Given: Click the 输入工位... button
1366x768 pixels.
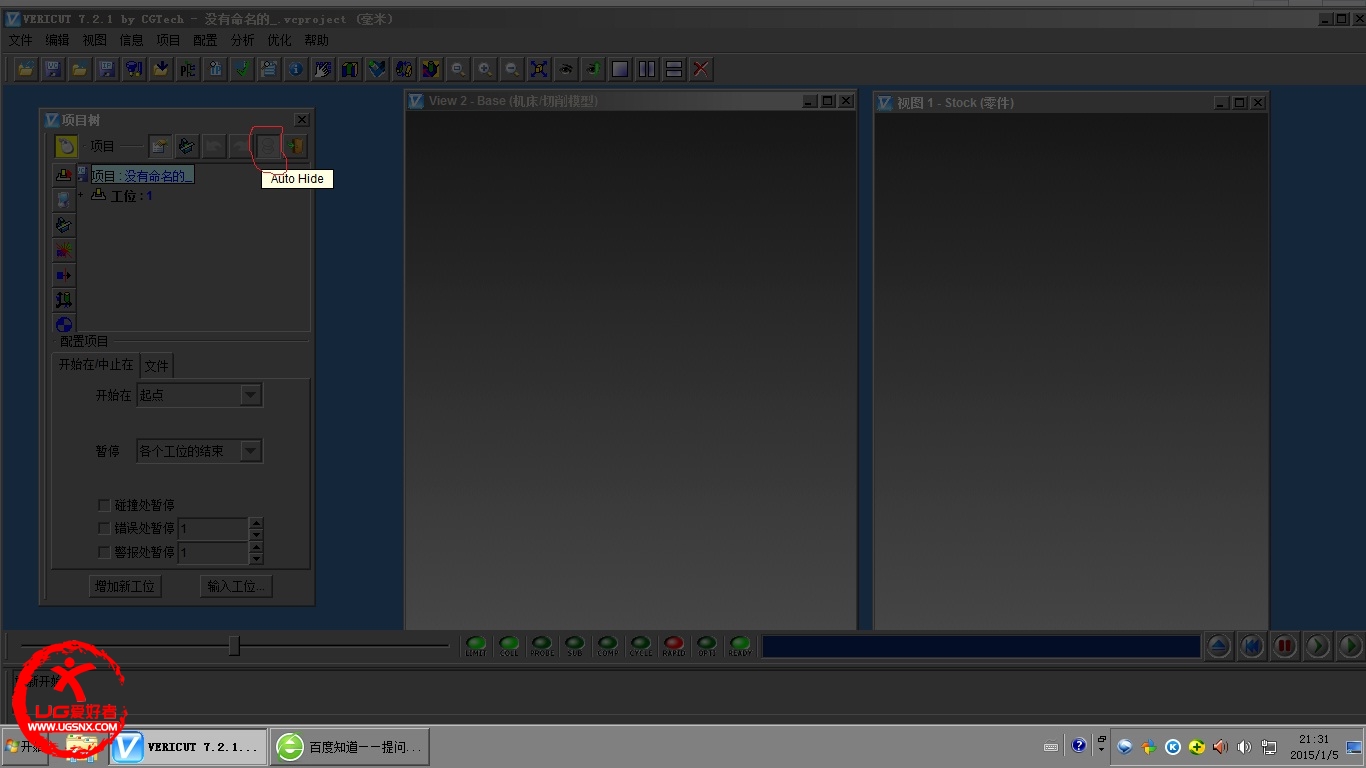Looking at the screenshot, I should (x=237, y=586).
